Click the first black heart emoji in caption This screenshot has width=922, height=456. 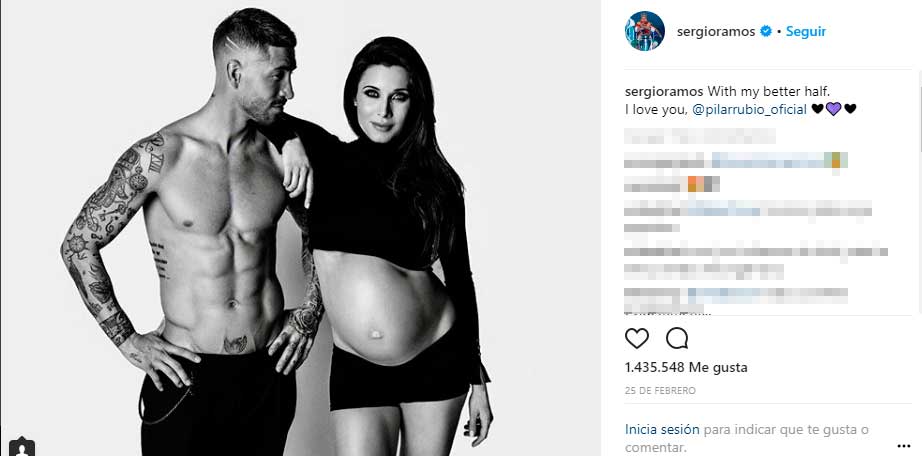(x=817, y=109)
